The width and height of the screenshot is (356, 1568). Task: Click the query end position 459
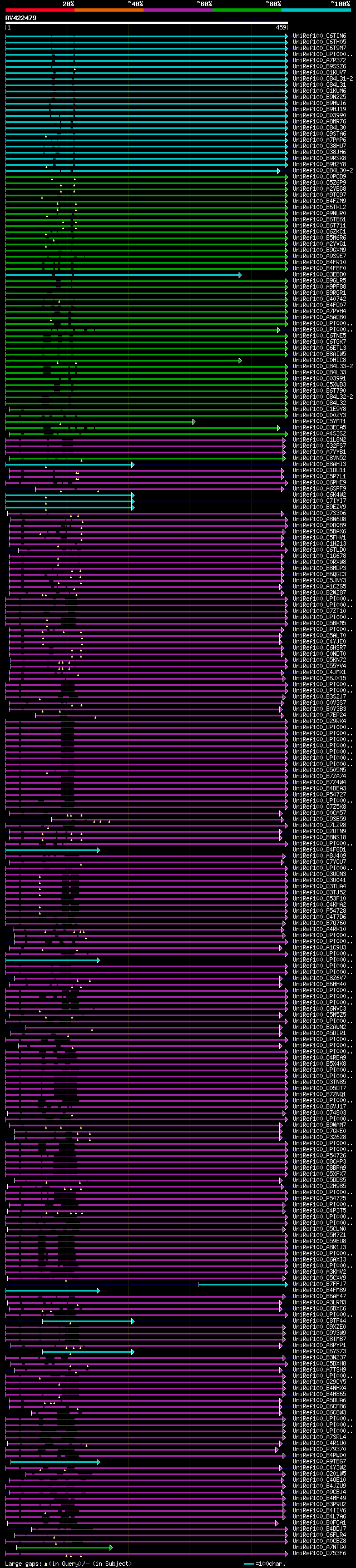click(x=281, y=27)
